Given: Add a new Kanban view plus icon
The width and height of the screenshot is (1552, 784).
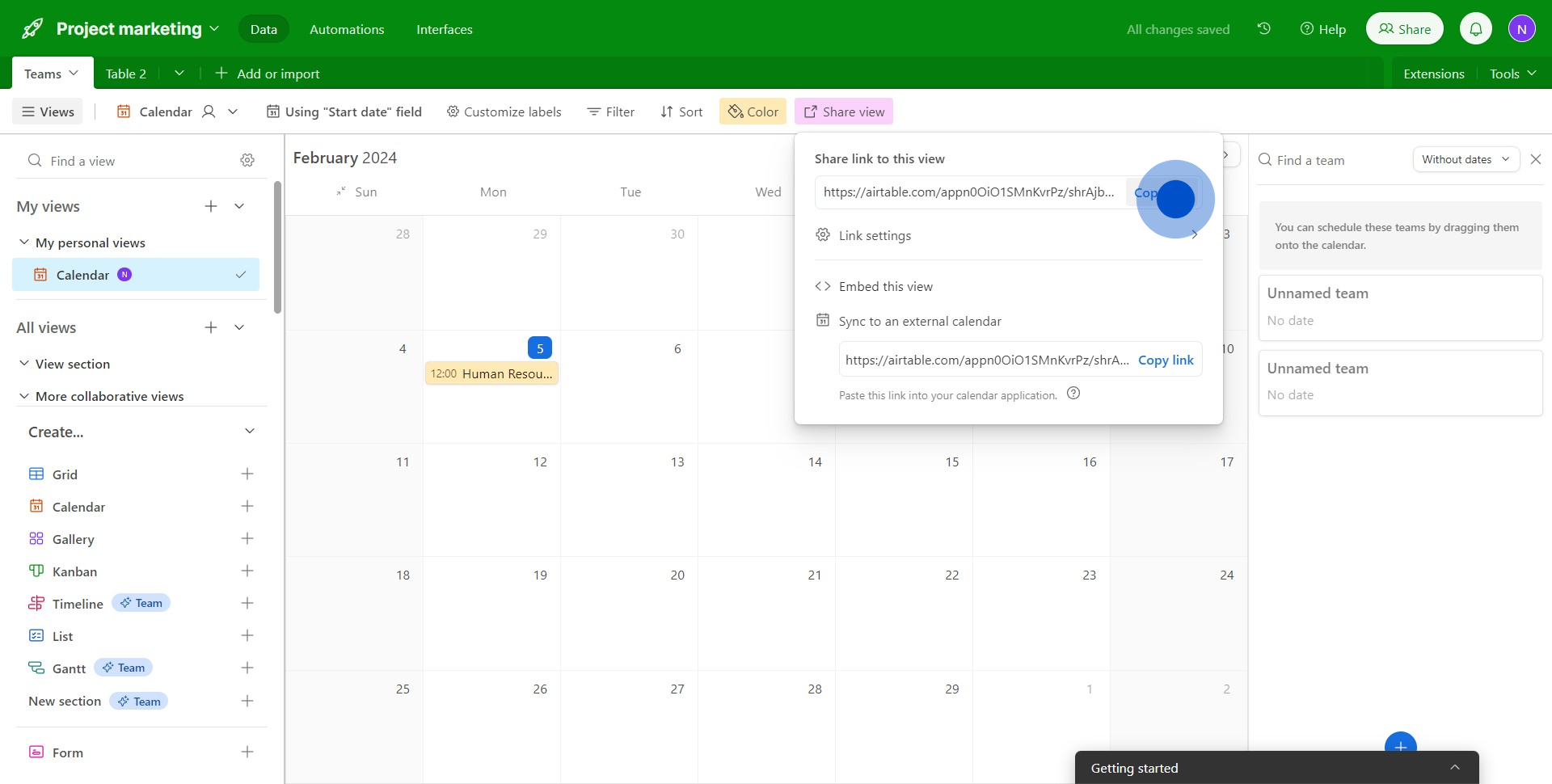Looking at the screenshot, I should 247,571.
